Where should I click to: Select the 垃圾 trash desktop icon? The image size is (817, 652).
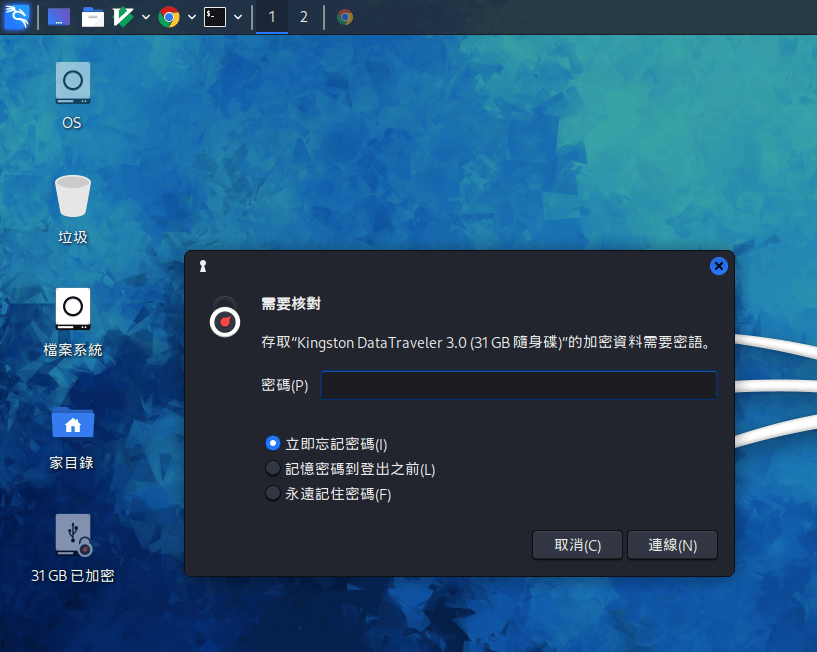[x=72, y=210]
